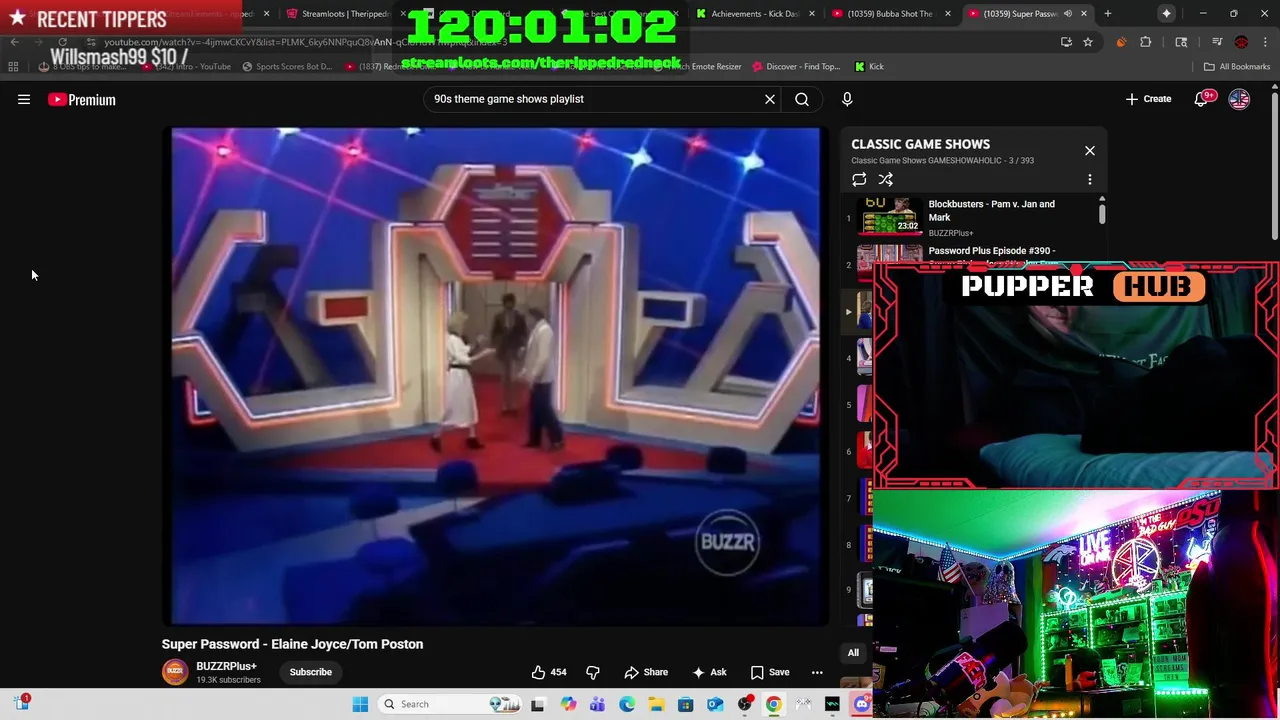
Task: Mute the Super Password tab audio
Action: click(1068, 14)
